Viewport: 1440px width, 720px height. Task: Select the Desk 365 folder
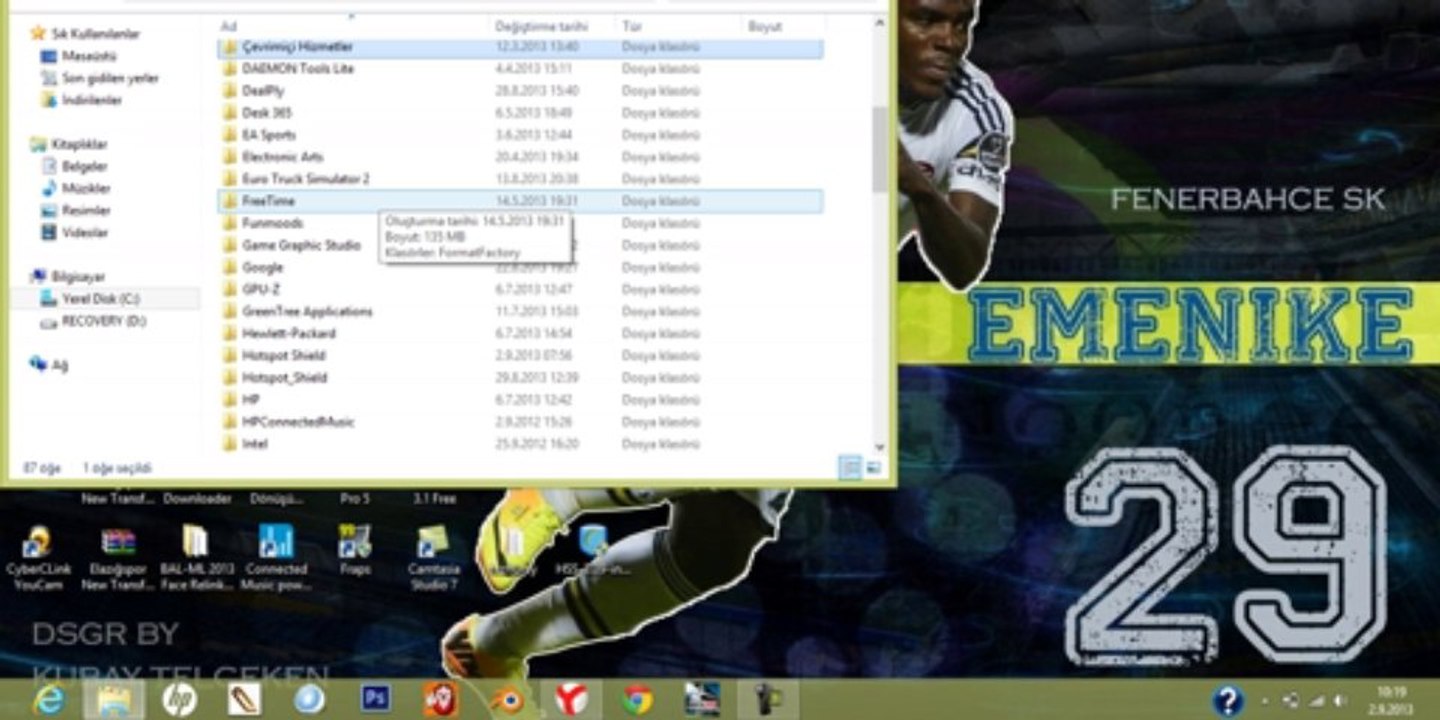point(520,113)
